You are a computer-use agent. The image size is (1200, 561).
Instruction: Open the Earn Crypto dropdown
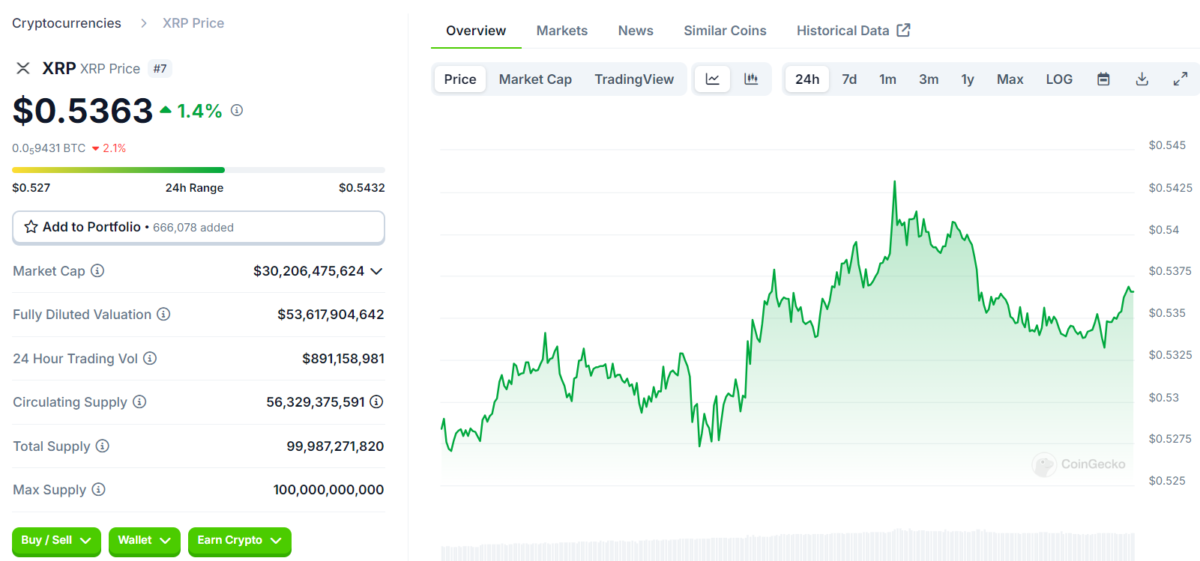pyautogui.click(x=239, y=541)
